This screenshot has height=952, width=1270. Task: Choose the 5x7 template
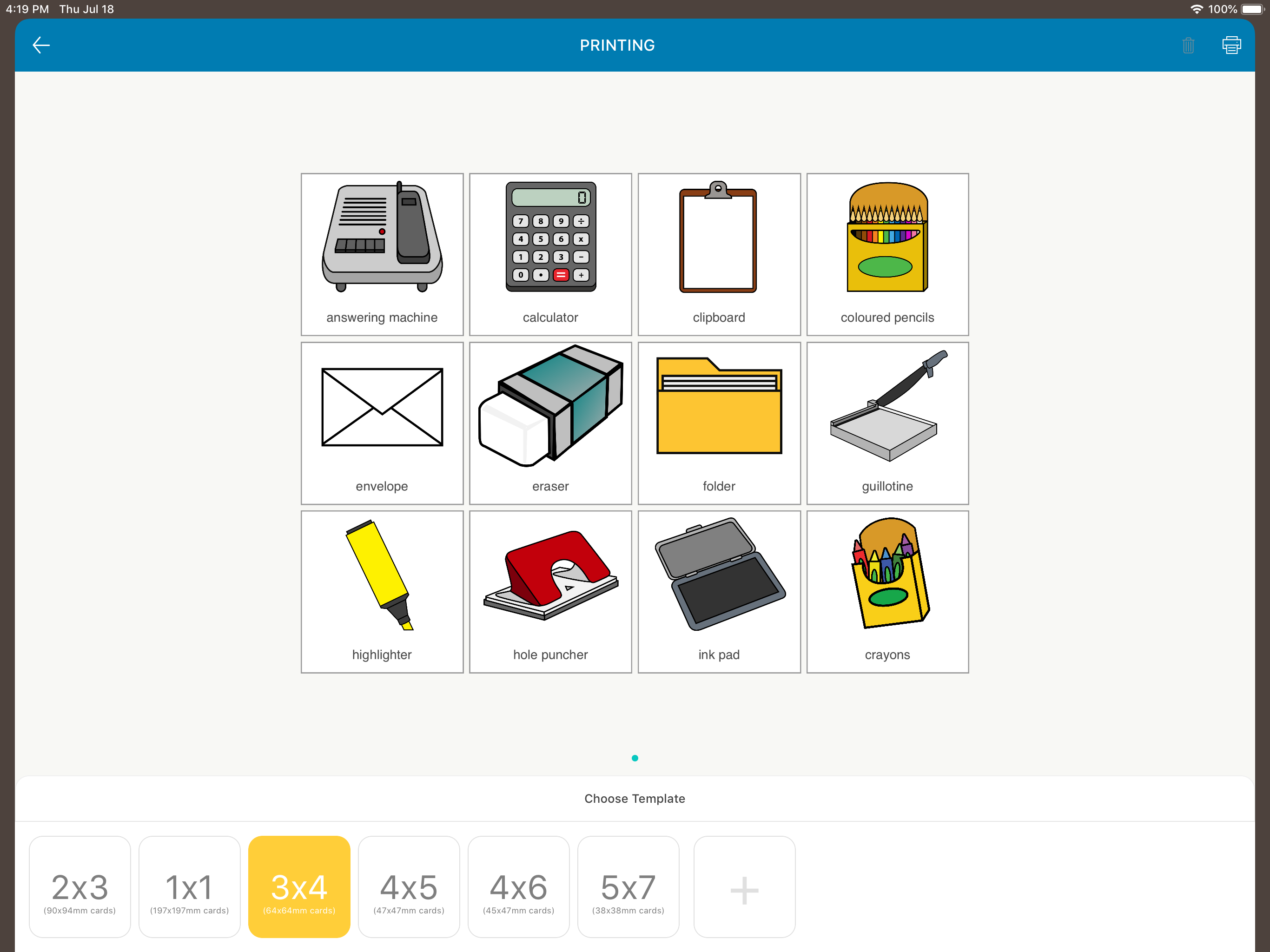[x=628, y=886]
